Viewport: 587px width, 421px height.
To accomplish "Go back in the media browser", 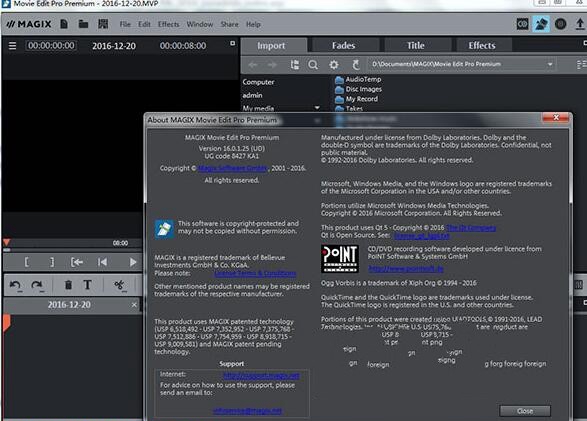I will point(253,65).
